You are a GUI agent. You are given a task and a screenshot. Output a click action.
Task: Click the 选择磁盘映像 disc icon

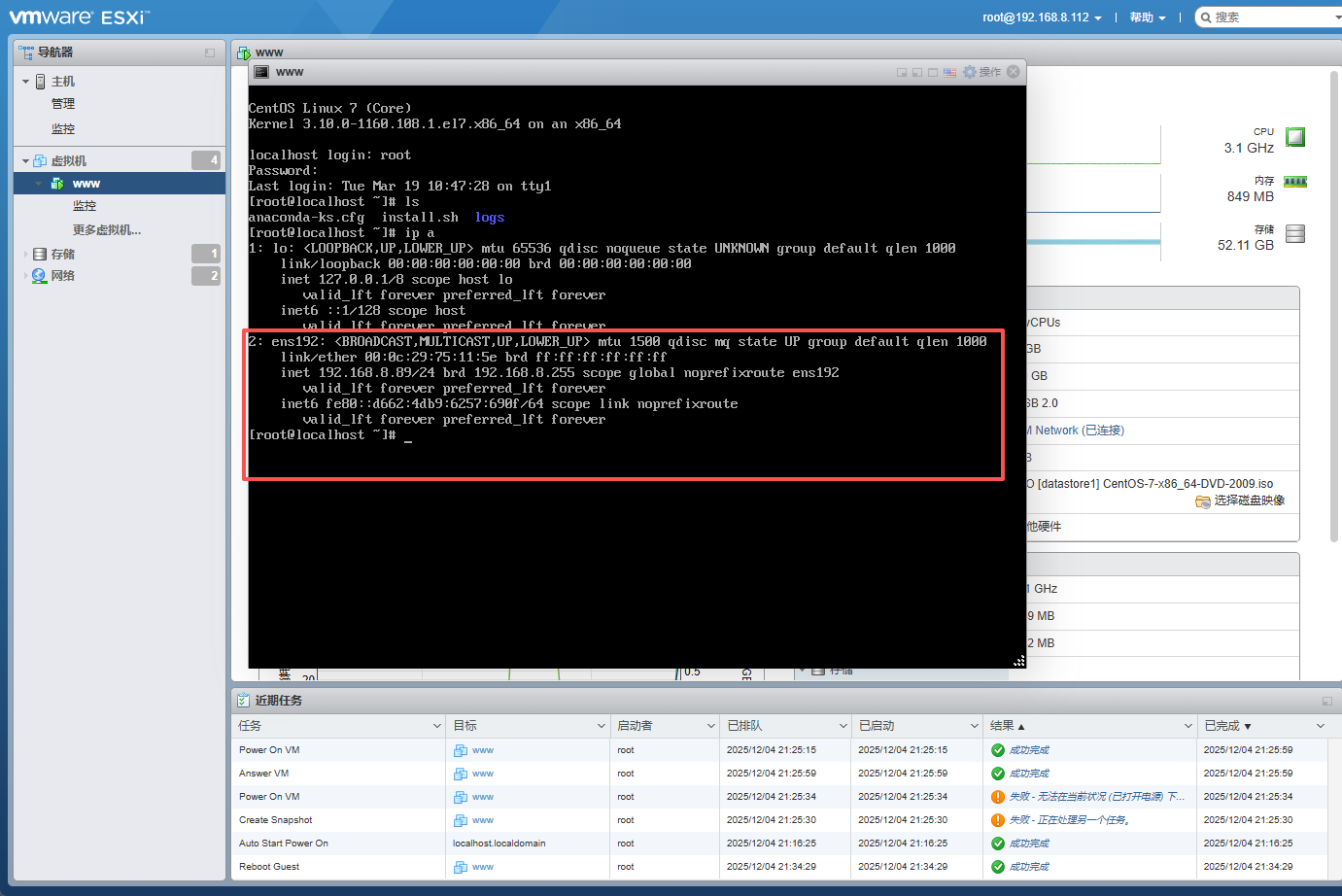pyautogui.click(x=1203, y=501)
